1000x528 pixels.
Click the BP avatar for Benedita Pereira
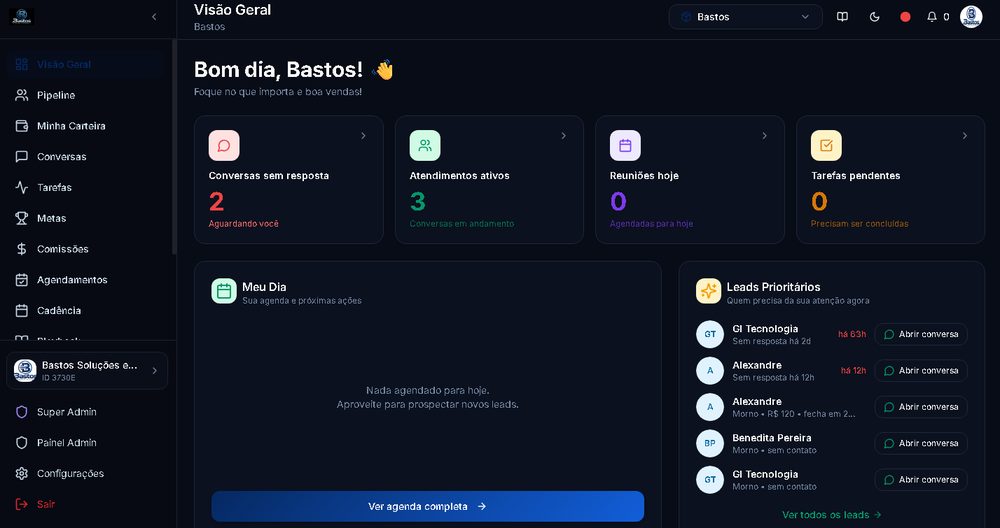click(710, 443)
